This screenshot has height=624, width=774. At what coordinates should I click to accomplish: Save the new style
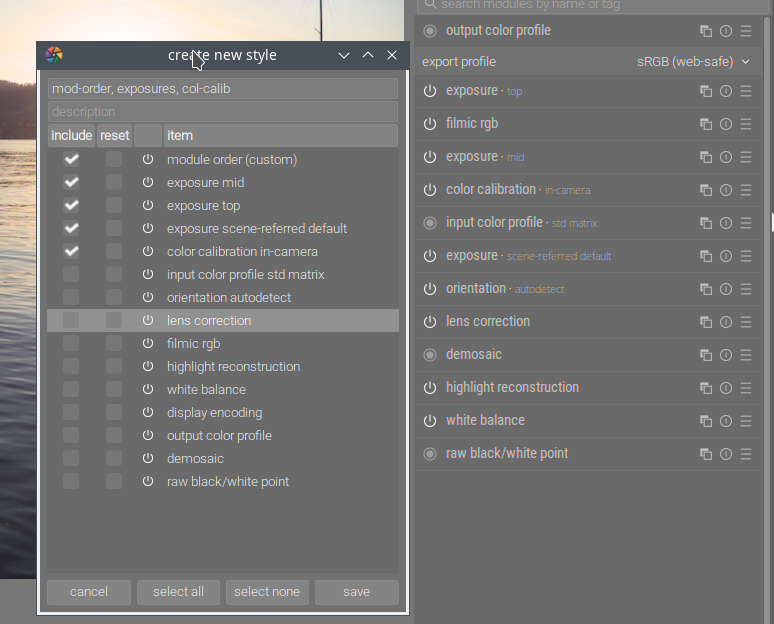click(x=356, y=592)
